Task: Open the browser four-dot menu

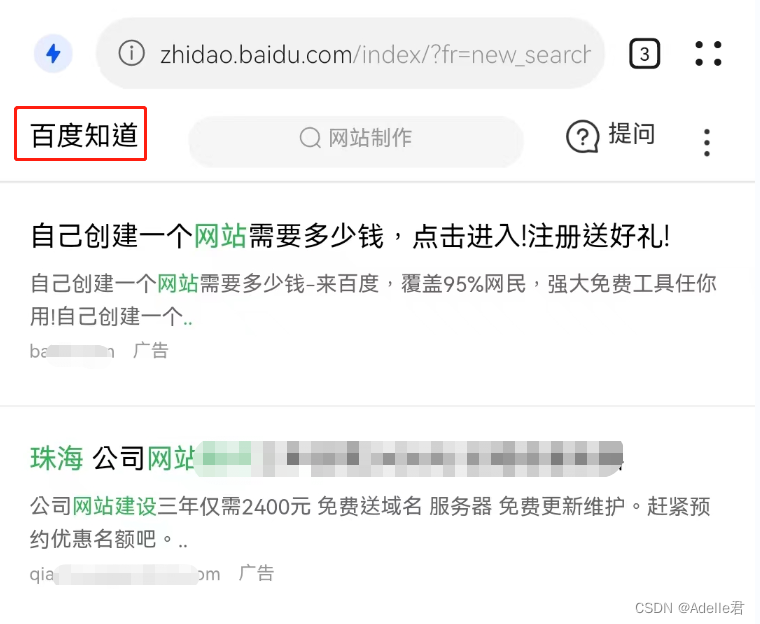Action: [708, 53]
